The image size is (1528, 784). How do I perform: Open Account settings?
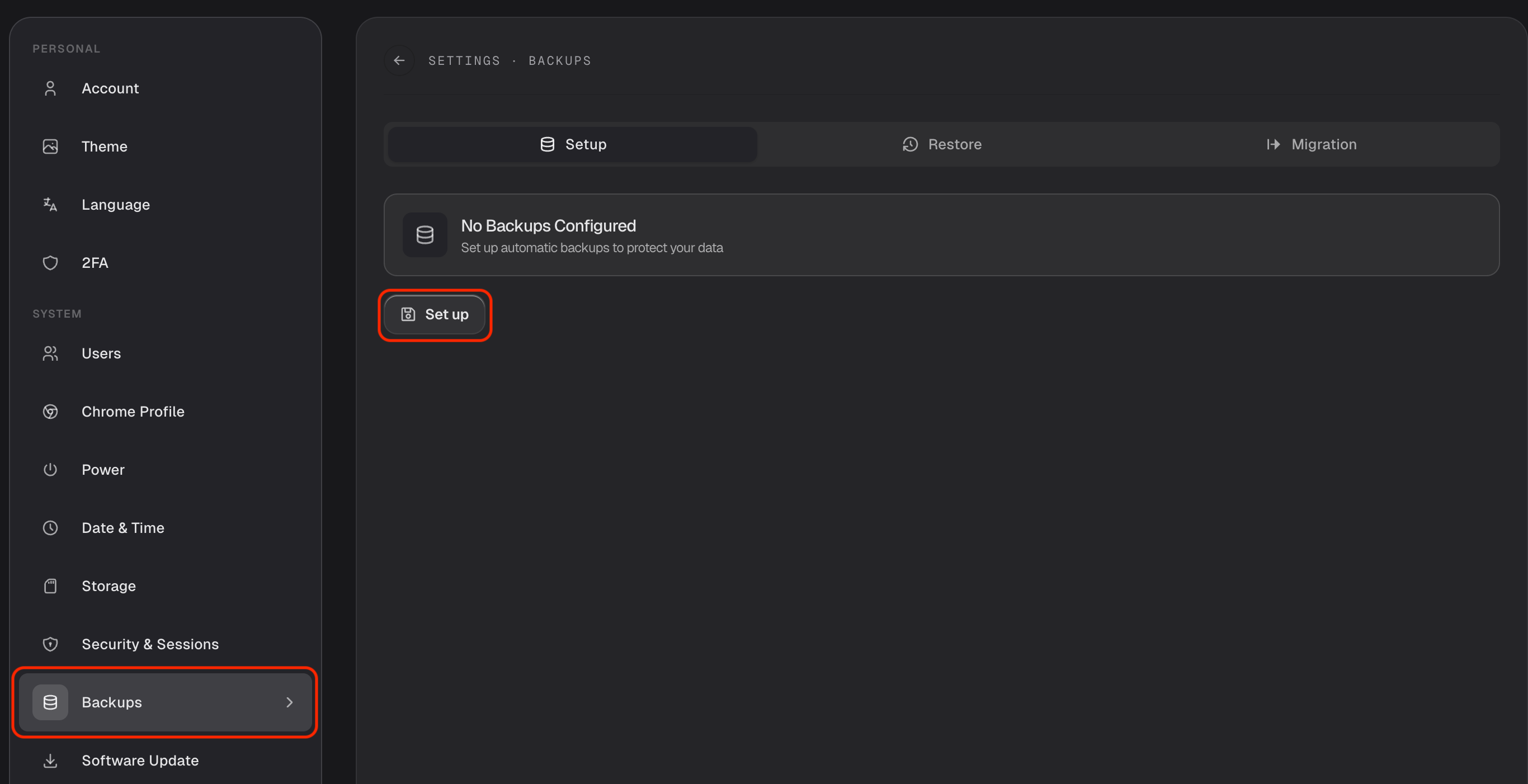coord(166,88)
